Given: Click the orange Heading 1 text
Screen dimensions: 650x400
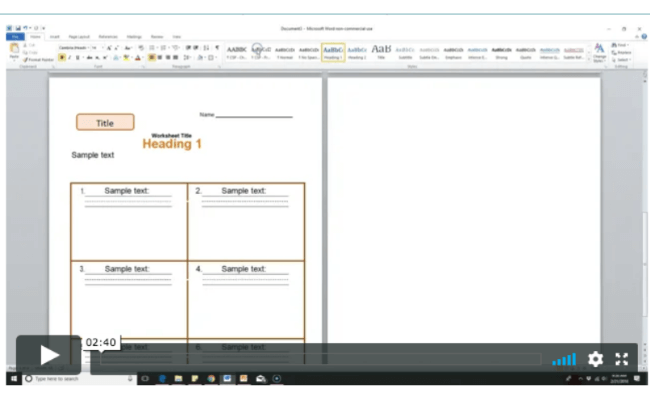Looking at the screenshot, I should 172,144.
